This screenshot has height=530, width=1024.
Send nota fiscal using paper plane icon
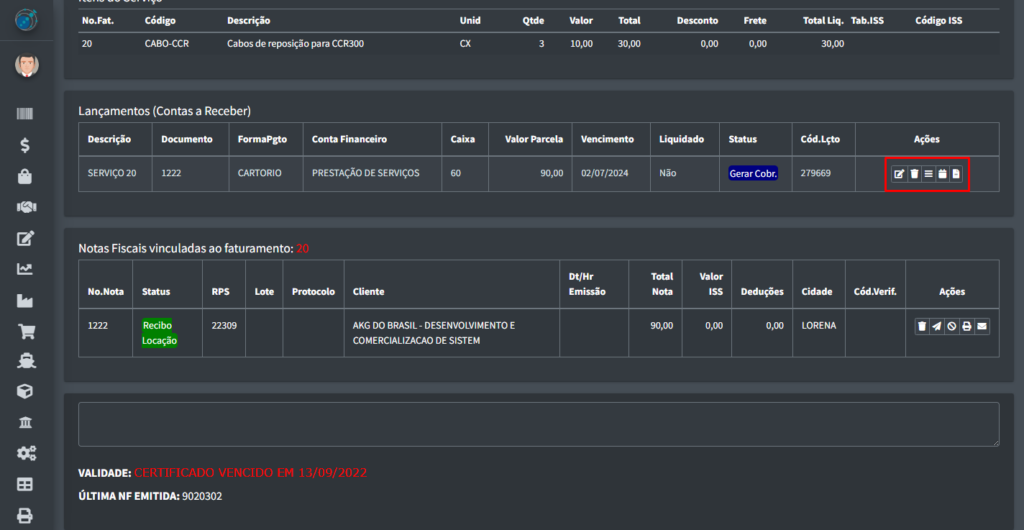click(937, 326)
